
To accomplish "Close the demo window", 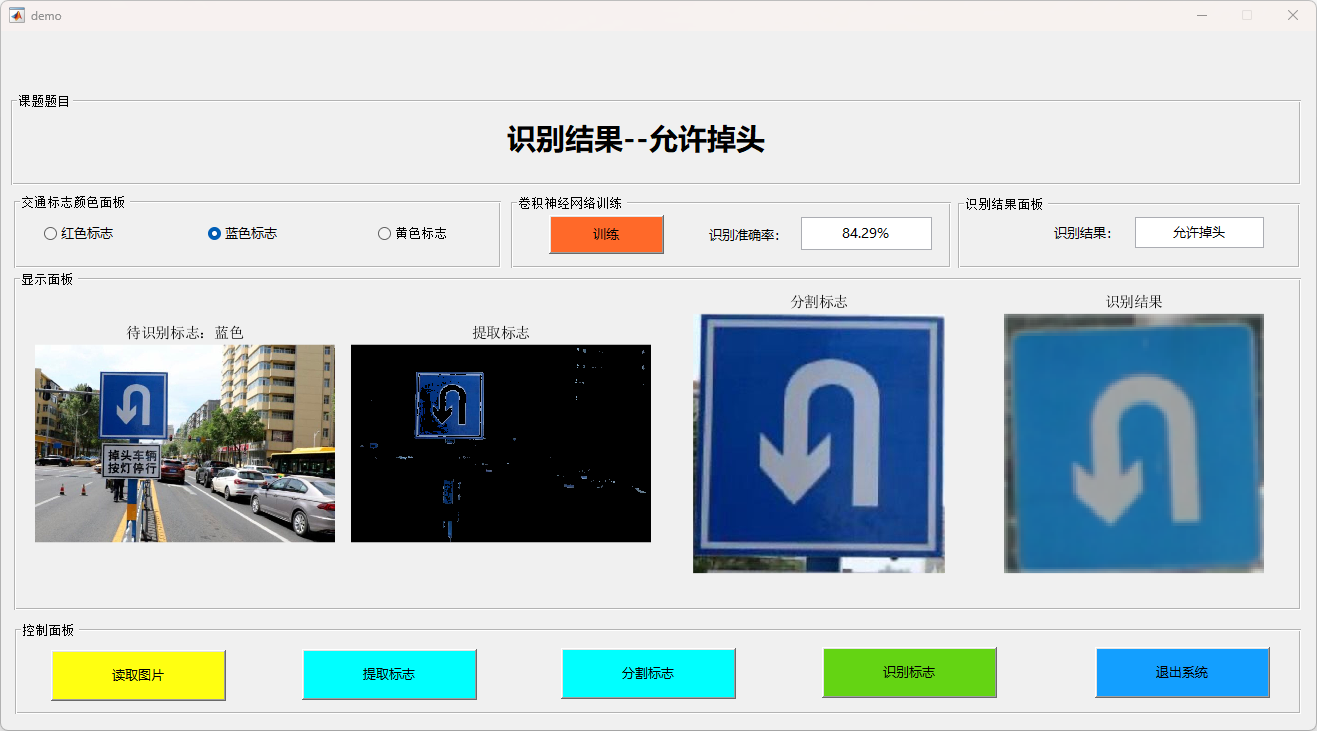I will (x=1292, y=15).
